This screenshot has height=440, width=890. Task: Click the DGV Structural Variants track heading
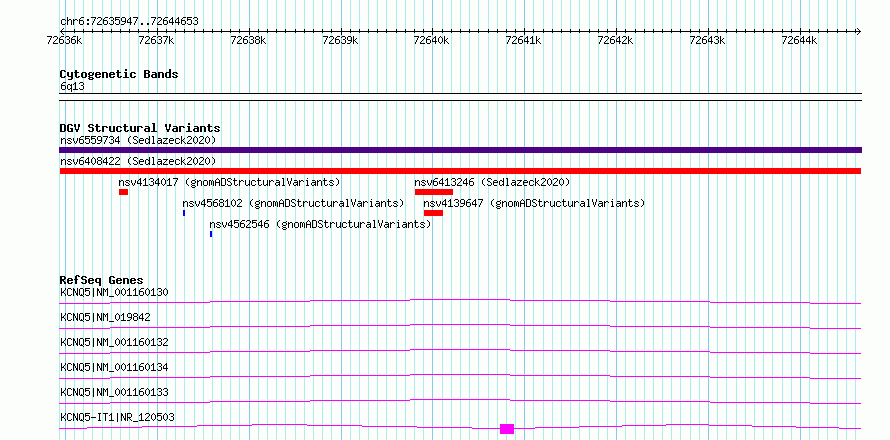[140, 128]
